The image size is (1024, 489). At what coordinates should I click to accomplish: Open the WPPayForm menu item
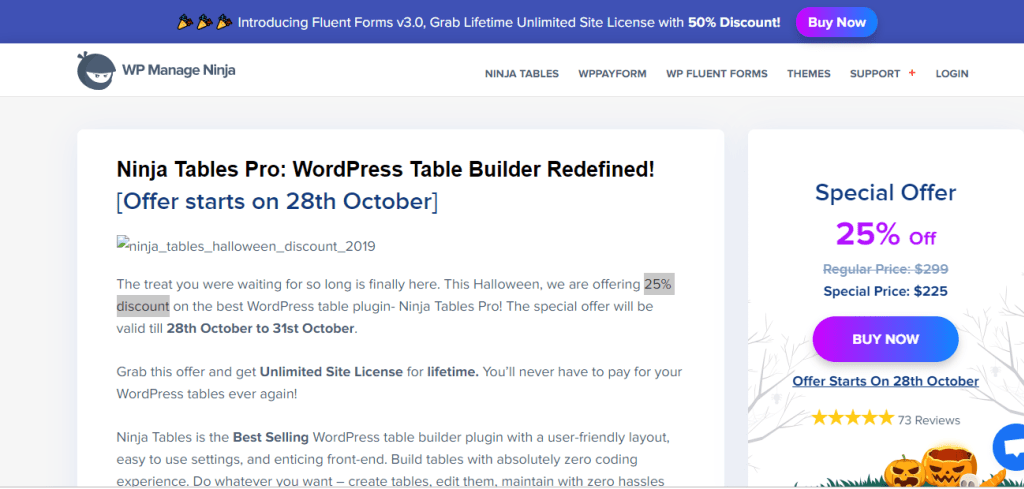coord(612,74)
